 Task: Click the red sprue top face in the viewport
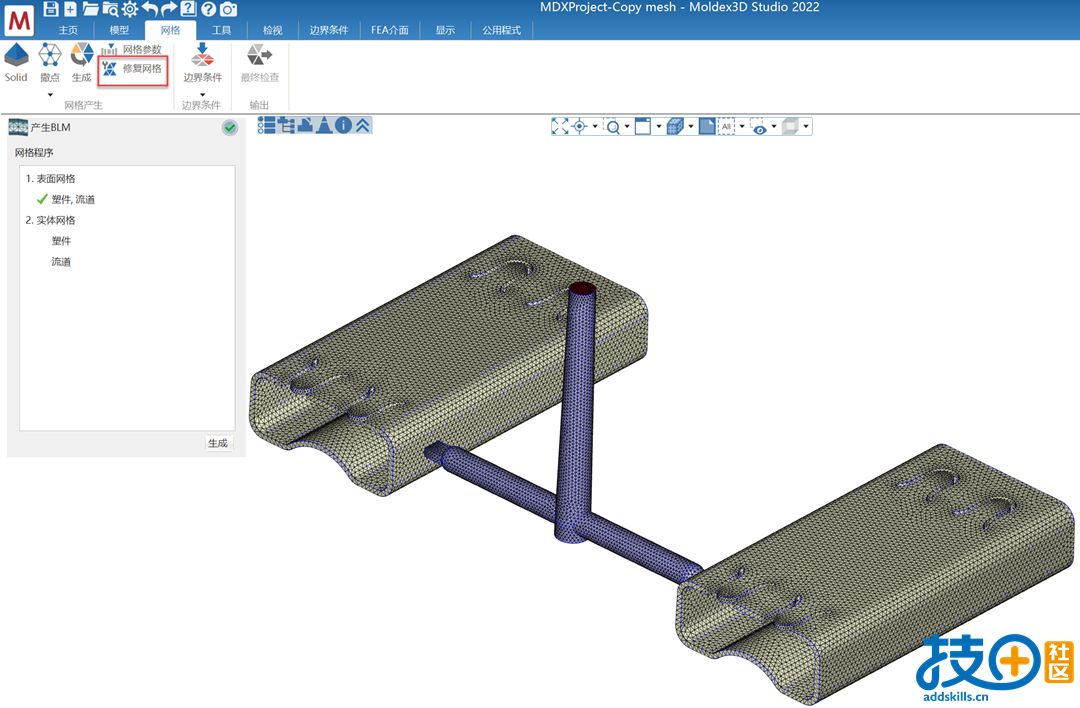click(582, 288)
